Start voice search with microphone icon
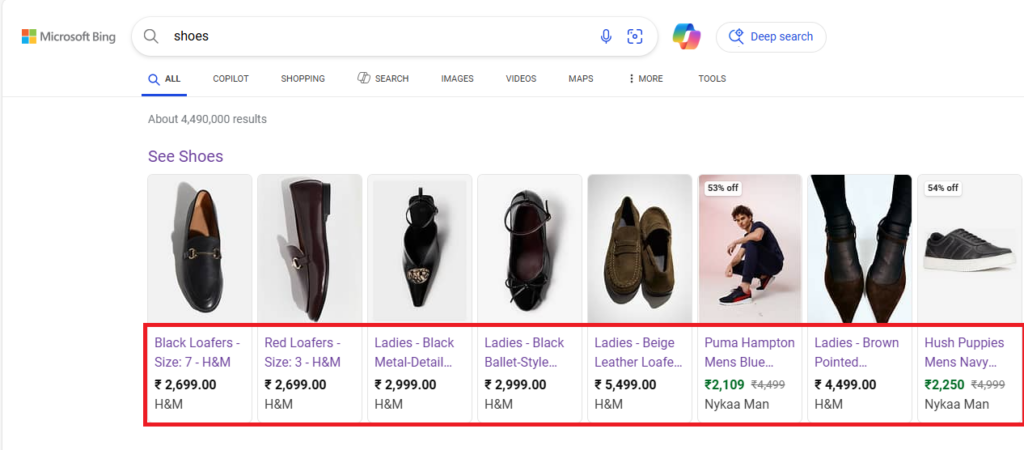The width and height of the screenshot is (1024, 450). coord(606,37)
